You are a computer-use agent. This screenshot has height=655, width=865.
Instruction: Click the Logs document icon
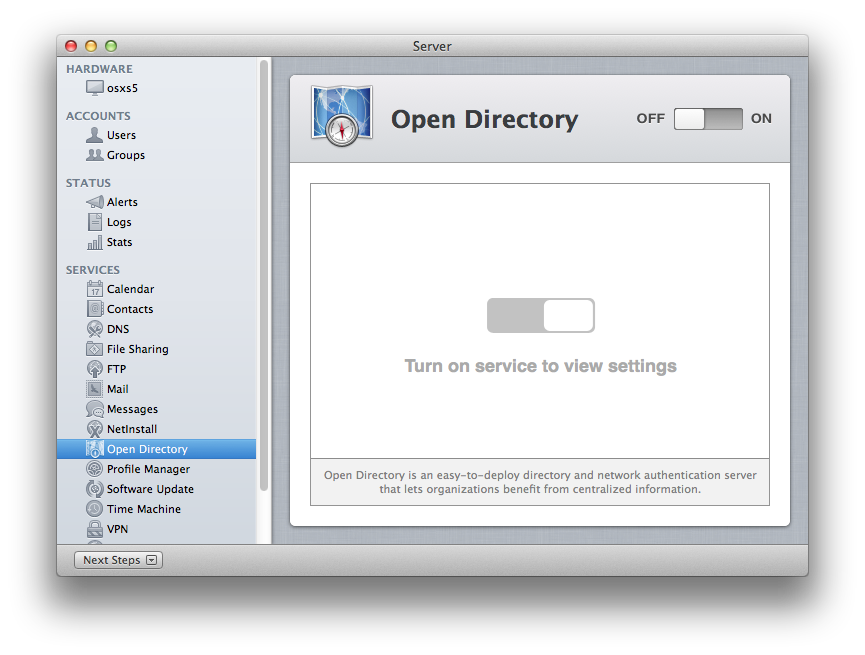94,222
